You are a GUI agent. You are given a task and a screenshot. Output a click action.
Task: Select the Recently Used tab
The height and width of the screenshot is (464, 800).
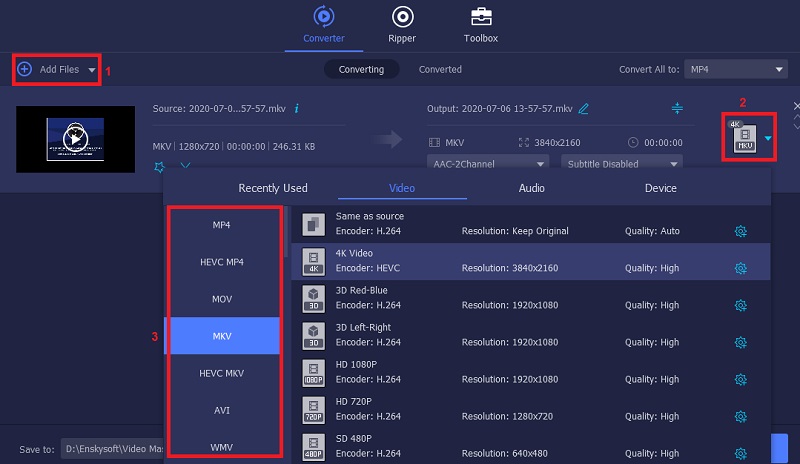[273, 188]
